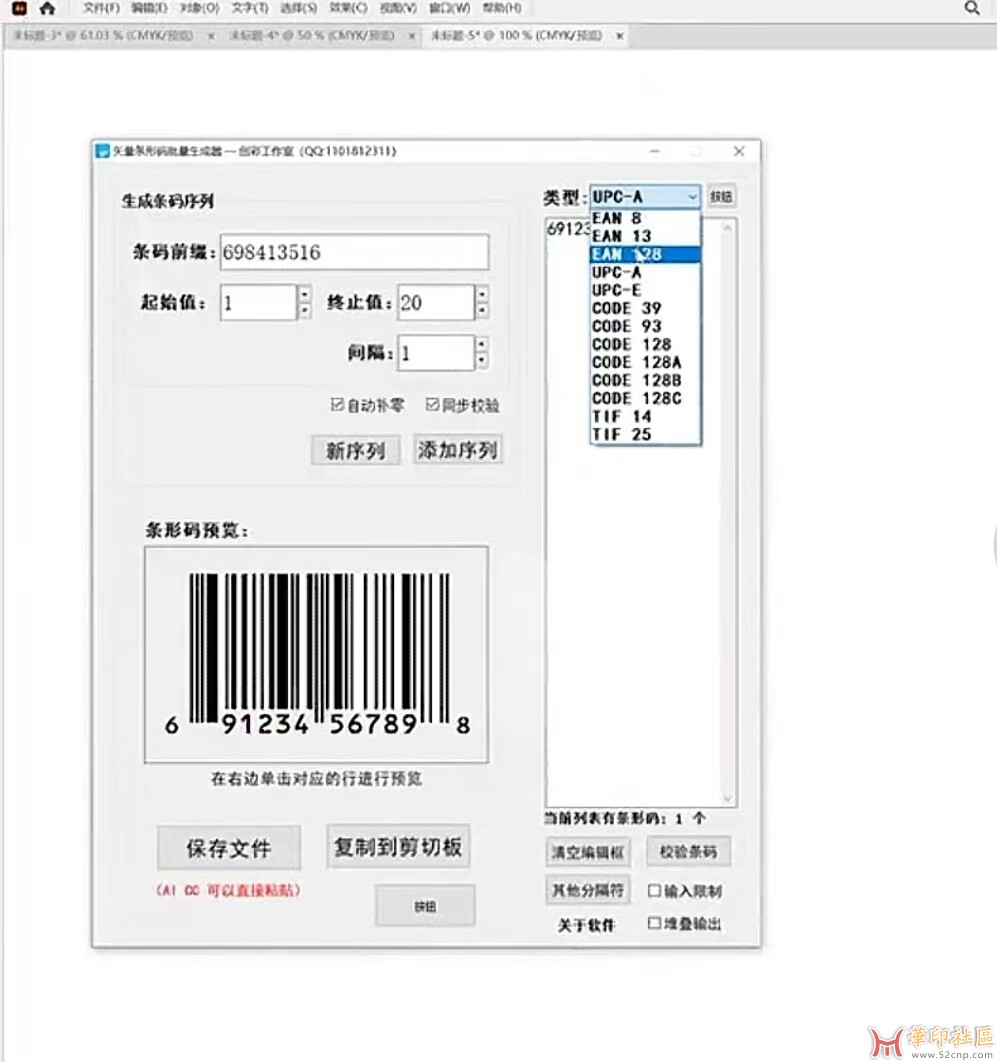Increase 间隔 with the up arrow
Screen dimensions: 997x1062
pyautogui.click(x=482, y=344)
